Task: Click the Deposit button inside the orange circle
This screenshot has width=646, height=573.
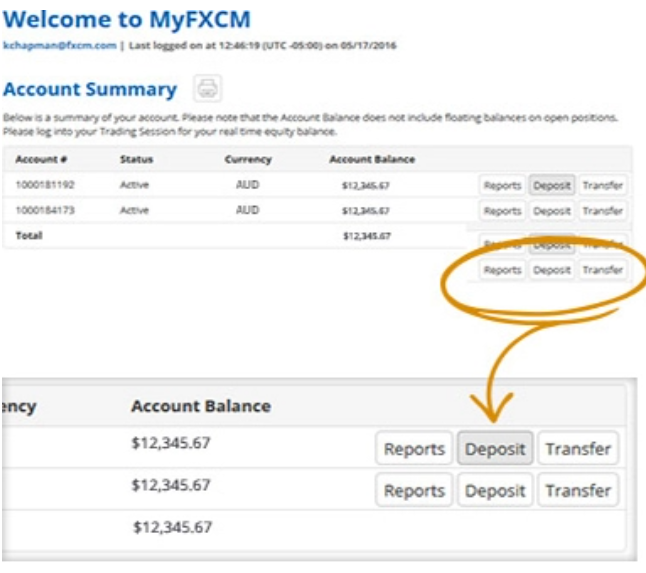Action: click(x=552, y=270)
